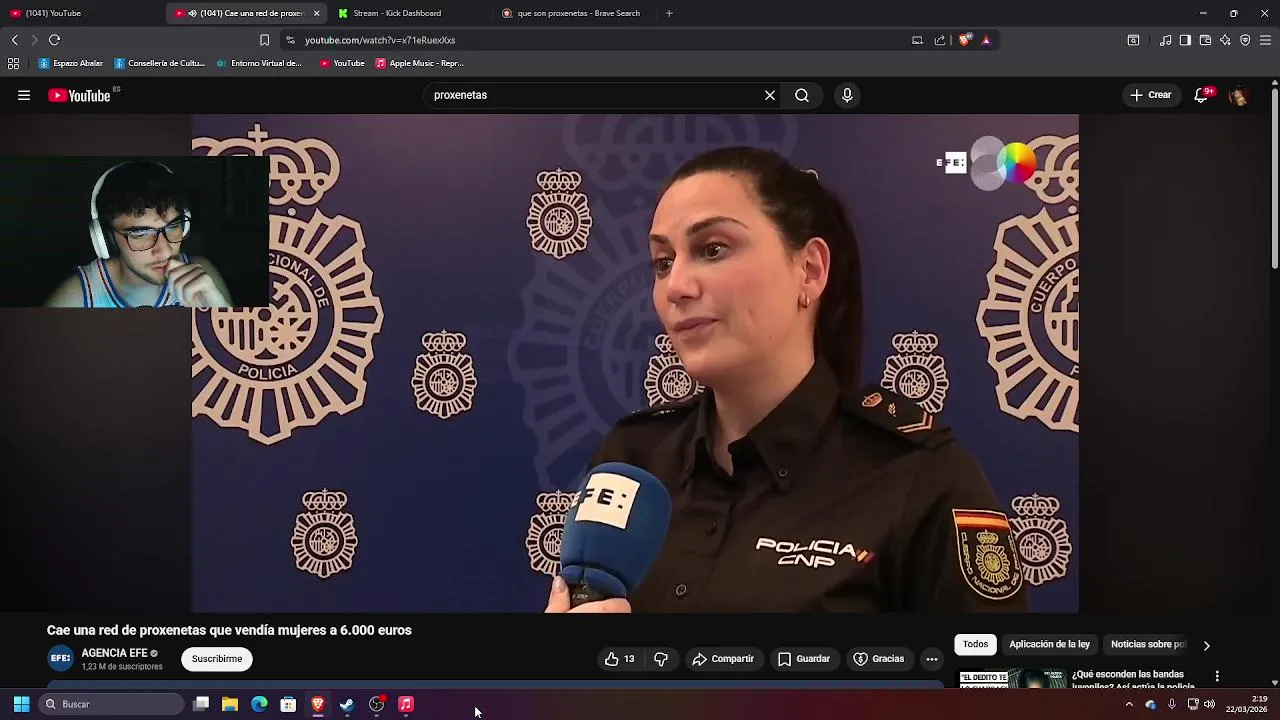
Task: Open Steam from the taskbar
Action: pos(347,704)
